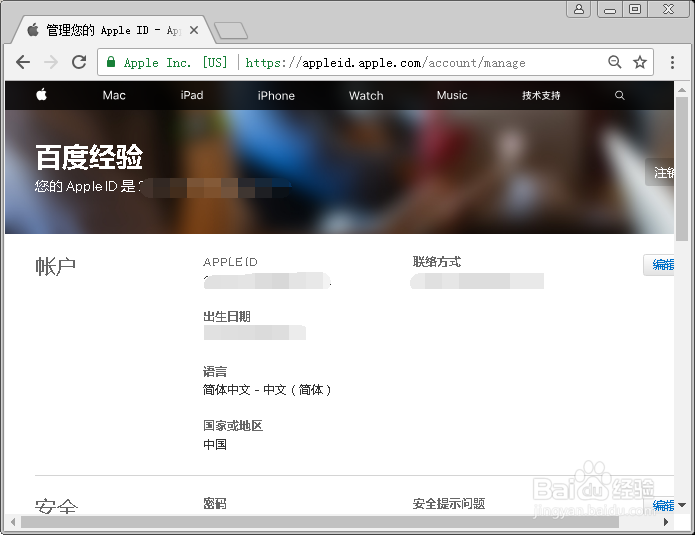This screenshot has width=695, height=535.
Task: Click the vertical scrollbar down arrow
Action: point(682,505)
